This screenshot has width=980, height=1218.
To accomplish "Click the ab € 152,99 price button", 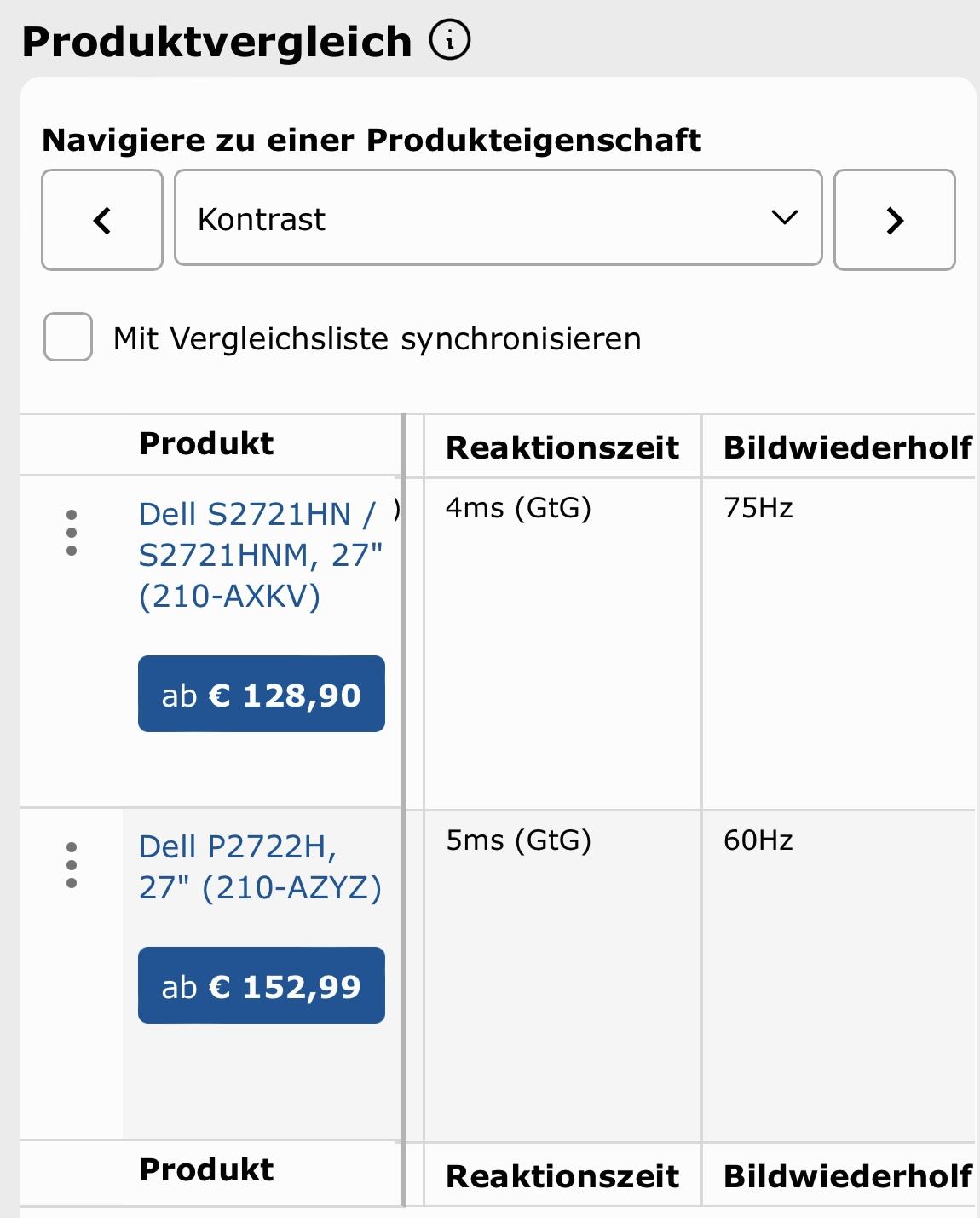I will pos(262,985).
